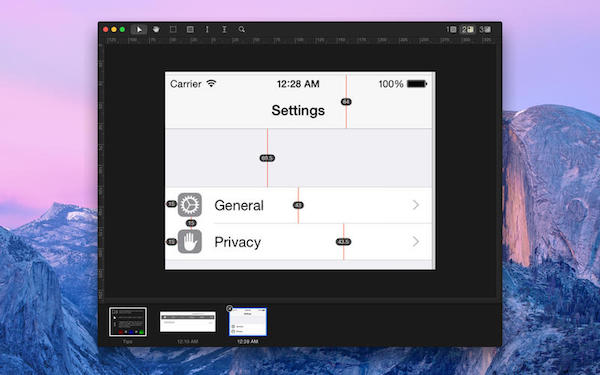Screen dimensions: 600x375
Task: Select the measurement badge in gray section
Action: (x=267, y=158)
